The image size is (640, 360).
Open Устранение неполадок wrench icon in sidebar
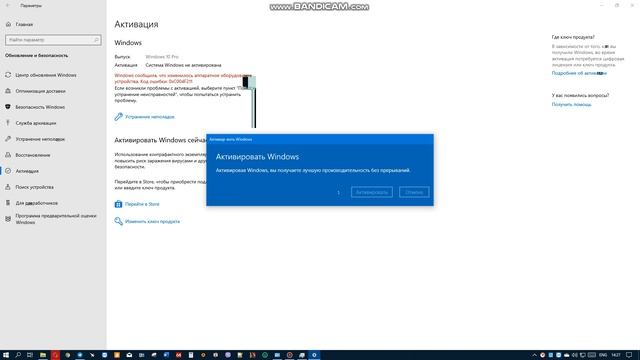(8, 139)
